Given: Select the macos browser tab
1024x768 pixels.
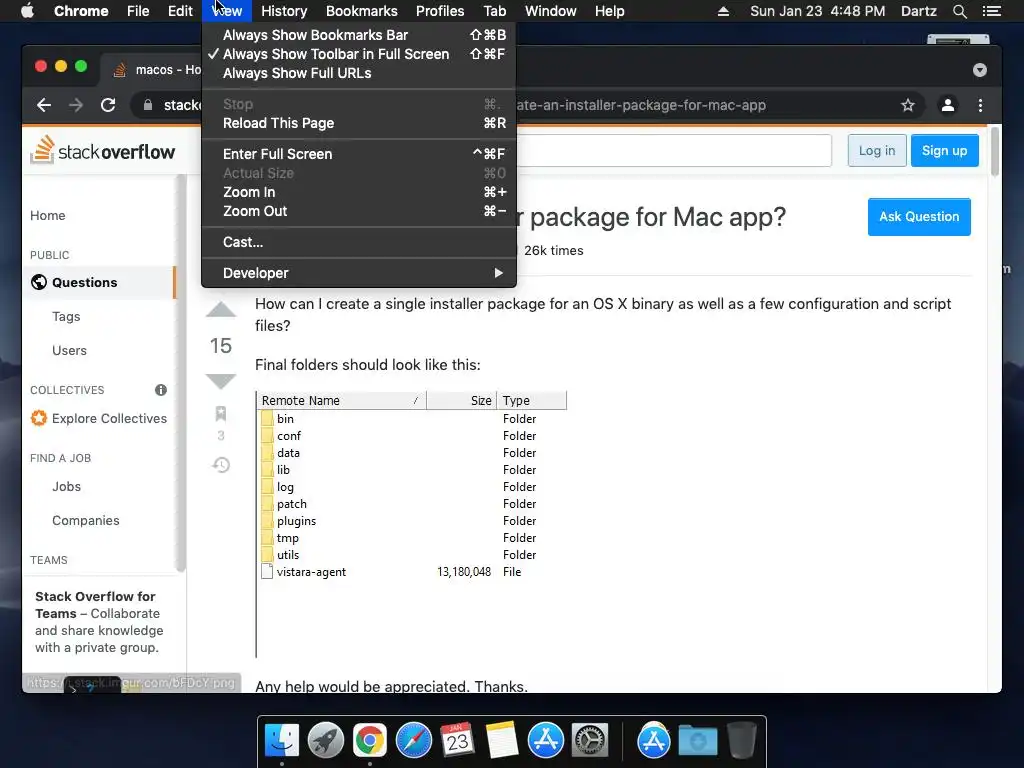Looking at the screenshot, I should [x=157, y=70].
